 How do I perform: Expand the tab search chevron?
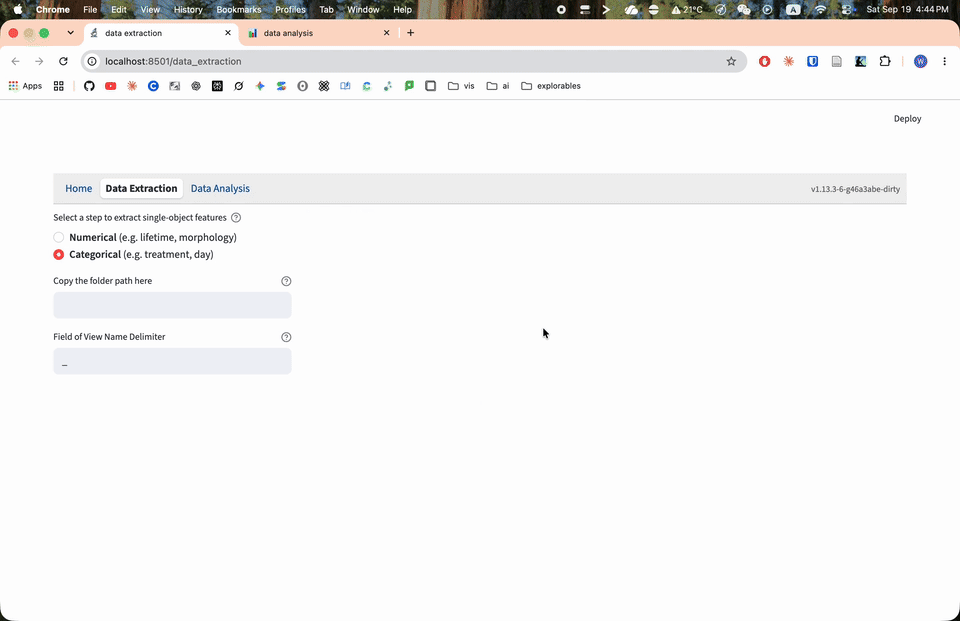coord(70,33)
